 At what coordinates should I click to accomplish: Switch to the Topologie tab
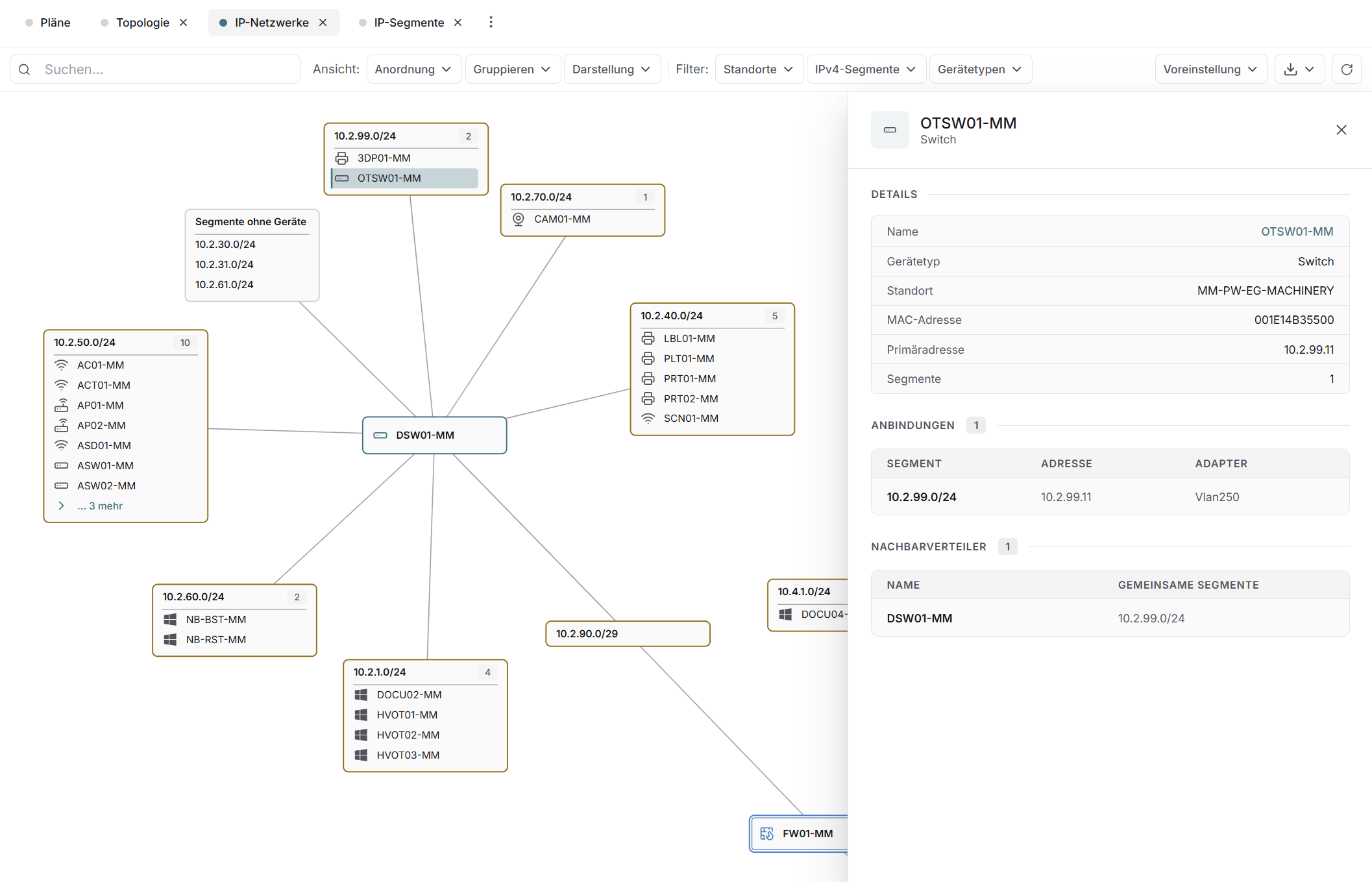coord(143,23)
